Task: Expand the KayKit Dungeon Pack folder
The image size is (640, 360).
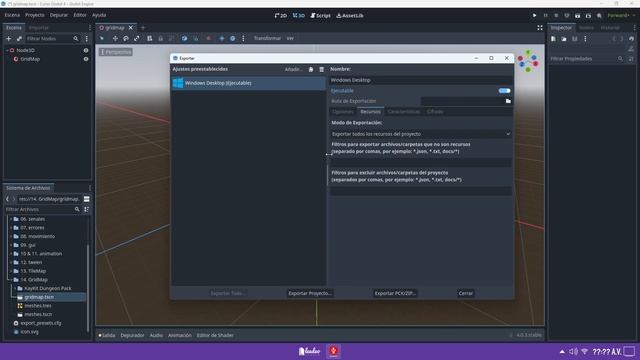Action: 15,288
